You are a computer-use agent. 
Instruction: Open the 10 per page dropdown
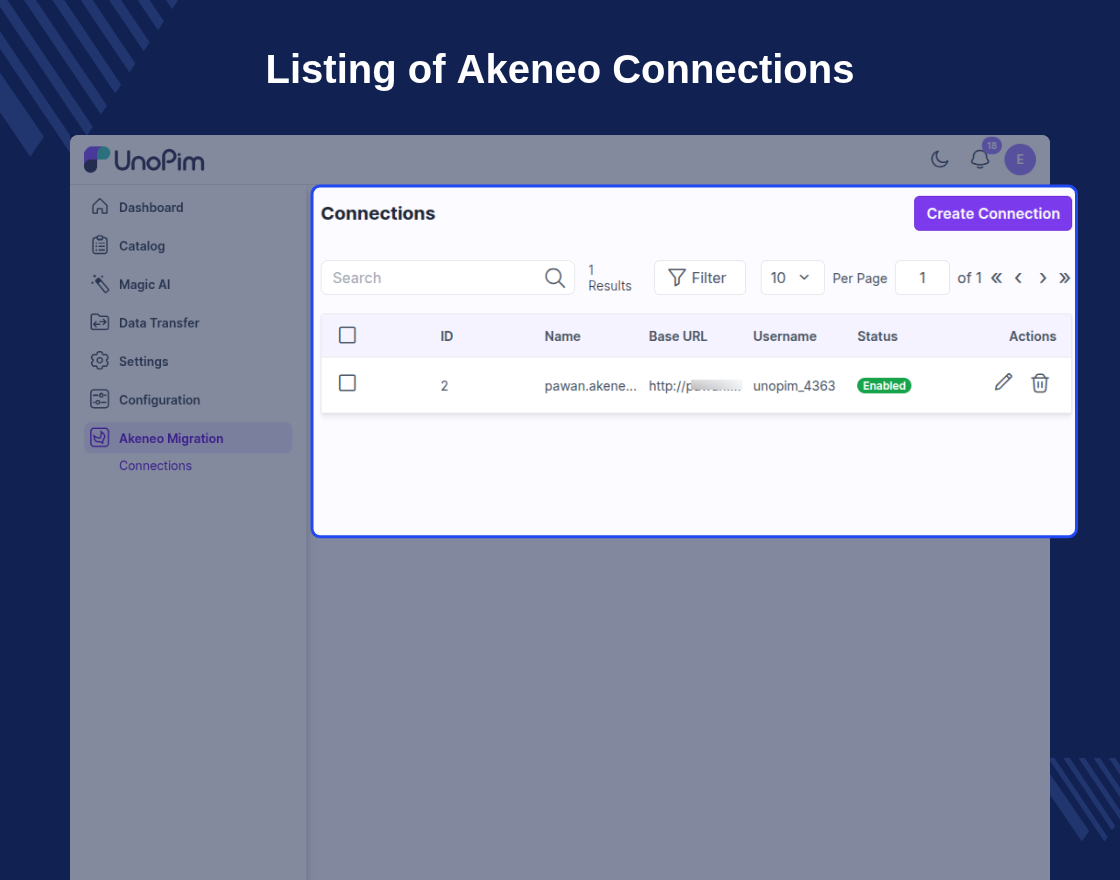coord(792,277)
